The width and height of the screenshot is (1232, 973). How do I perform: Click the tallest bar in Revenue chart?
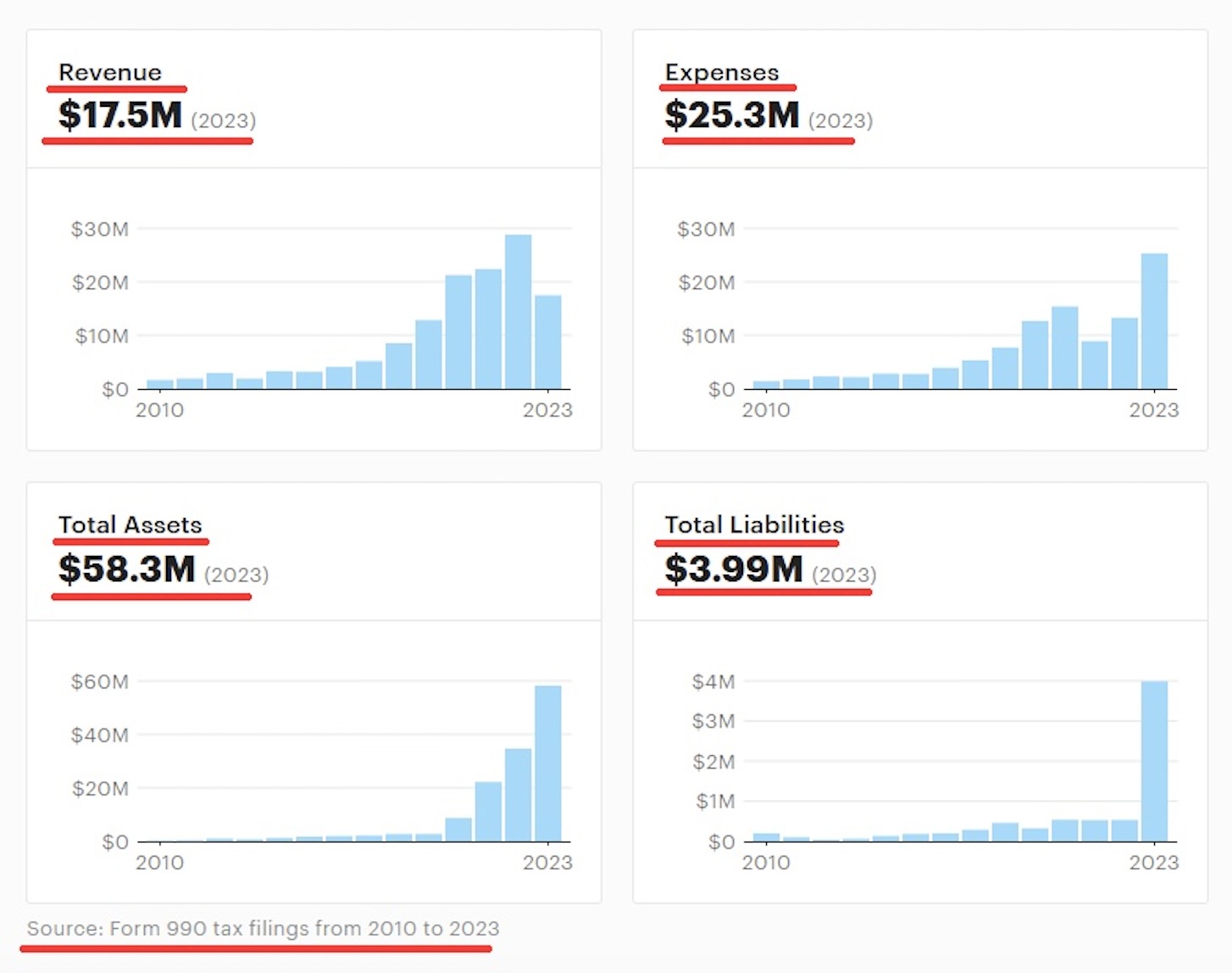click(x=519, y=312)
